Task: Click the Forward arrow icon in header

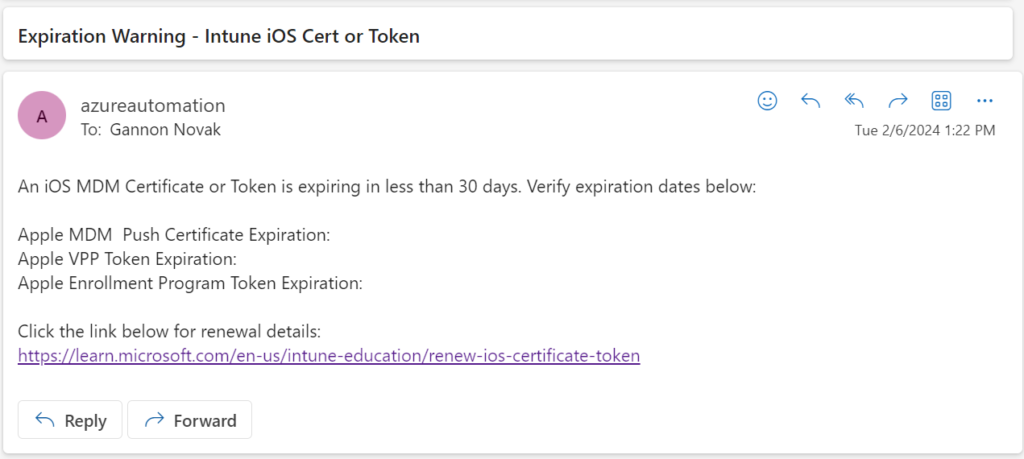Action: (898, 100)
